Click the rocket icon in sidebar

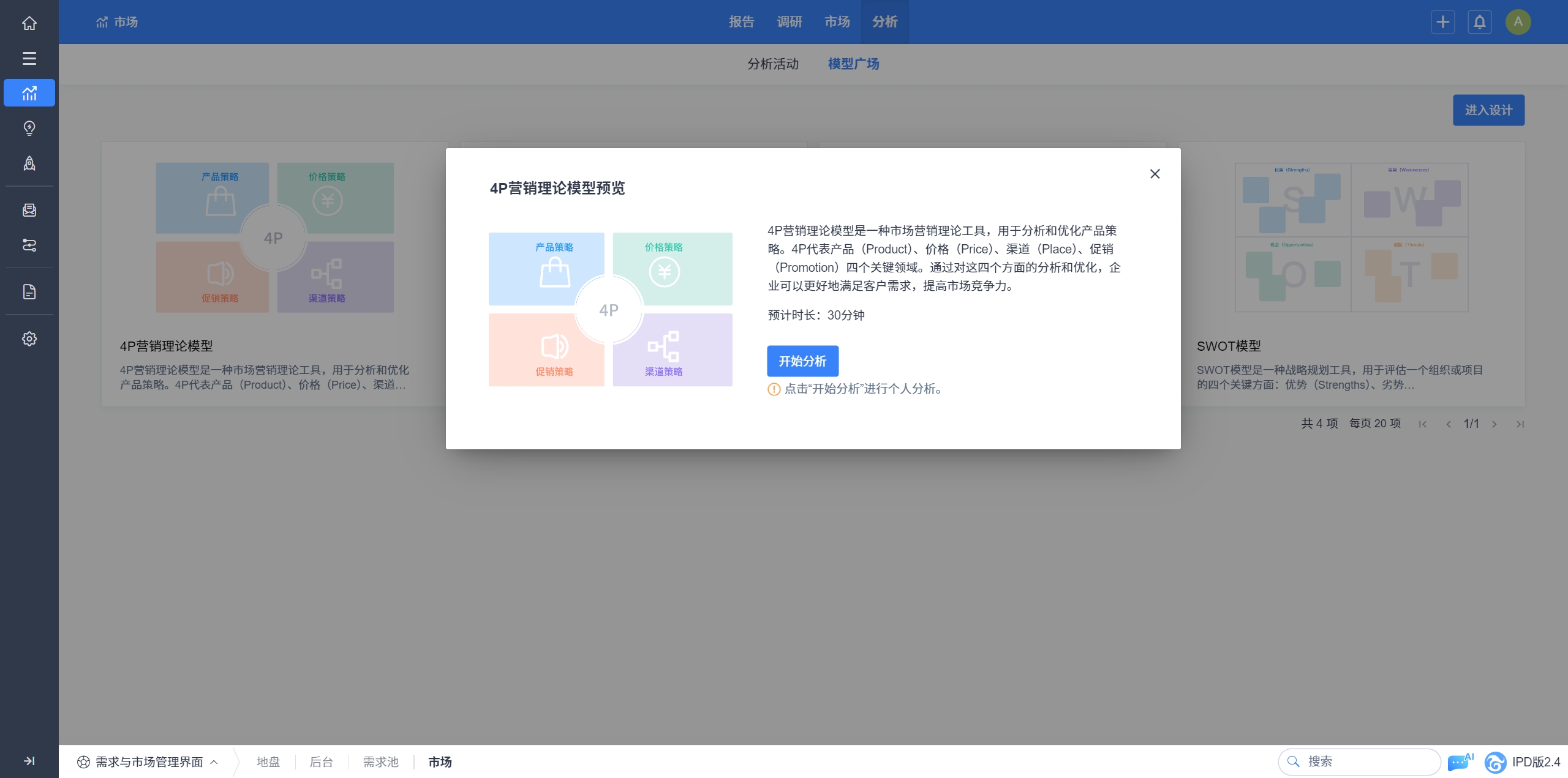click(29, 163)
